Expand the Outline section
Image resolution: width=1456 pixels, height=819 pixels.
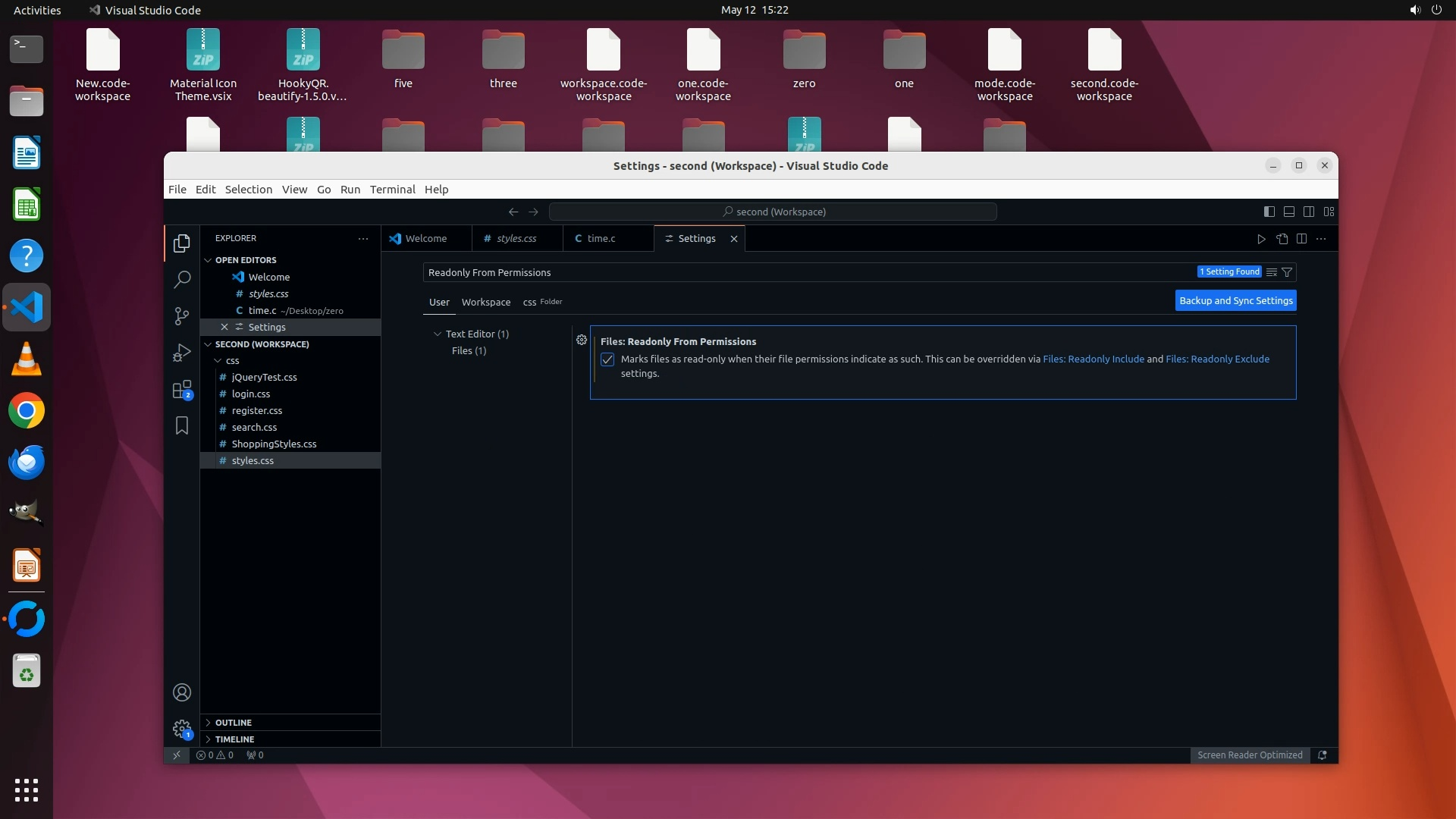tap(233, 723)
